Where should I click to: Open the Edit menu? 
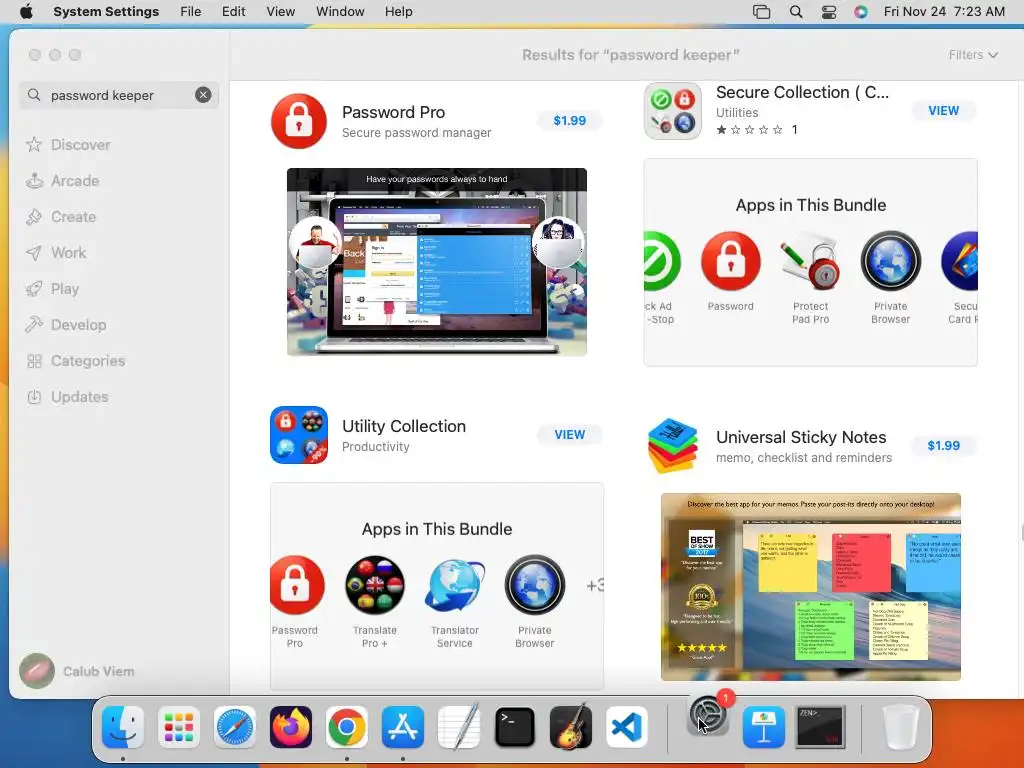pos(234,12)
